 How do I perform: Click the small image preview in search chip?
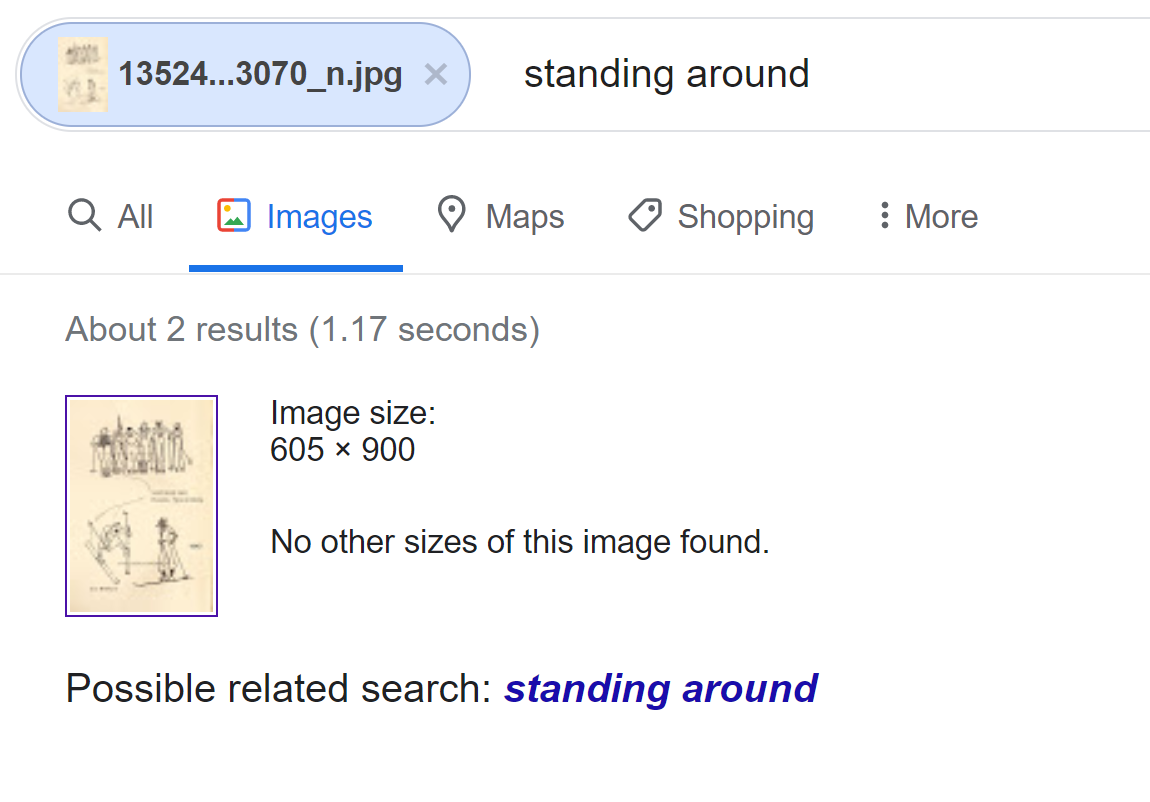83,75
